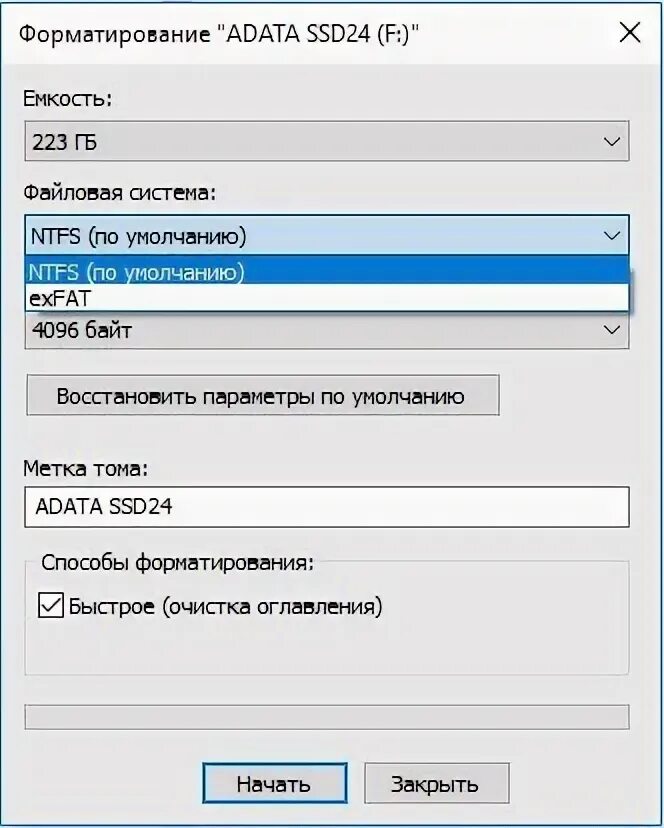This screenshot has width=664, height=828.
Task: Click the Способы форматирования group label
Action: pos(177,563)
